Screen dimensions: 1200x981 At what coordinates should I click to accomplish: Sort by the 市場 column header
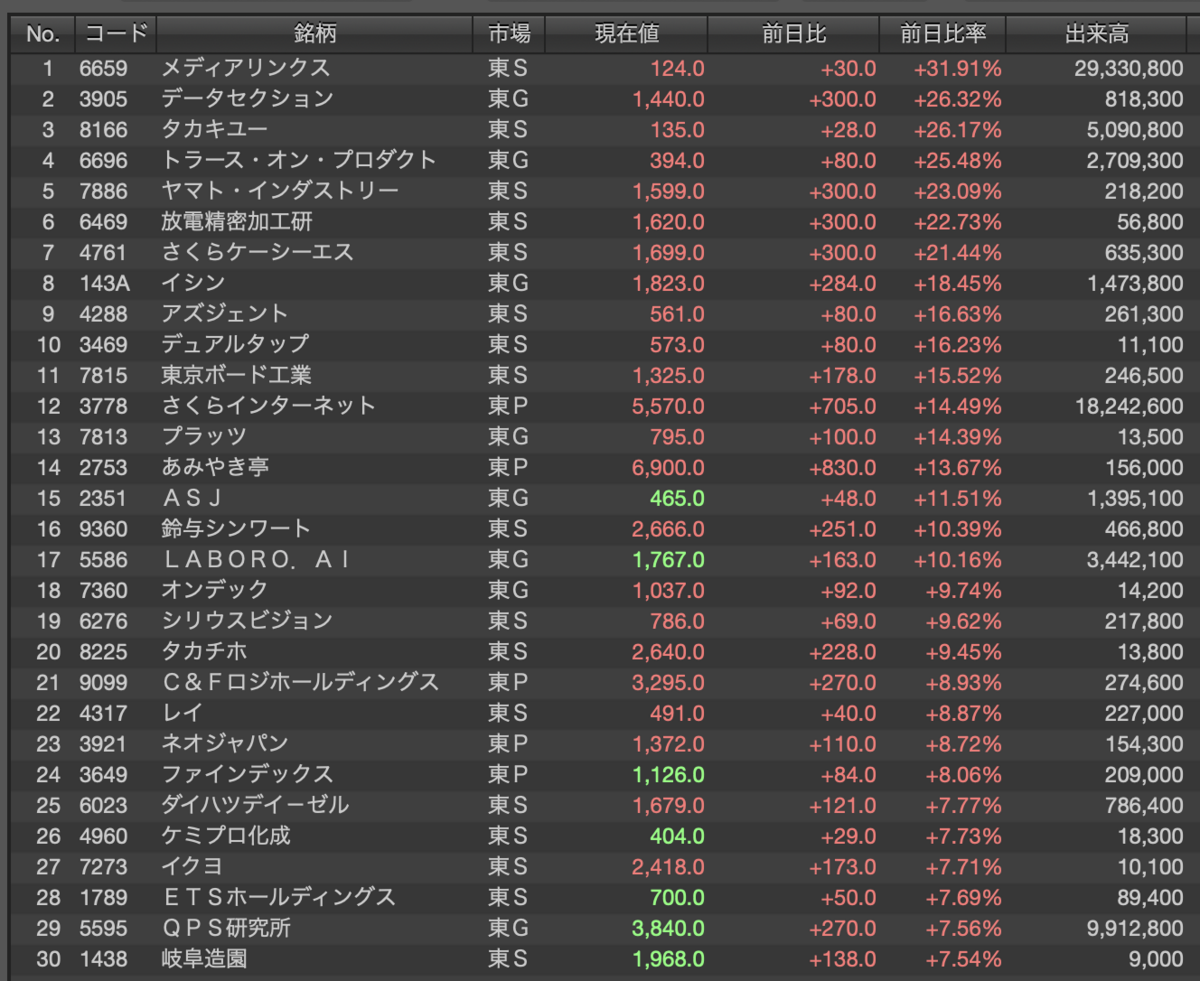tap(509, 34)
